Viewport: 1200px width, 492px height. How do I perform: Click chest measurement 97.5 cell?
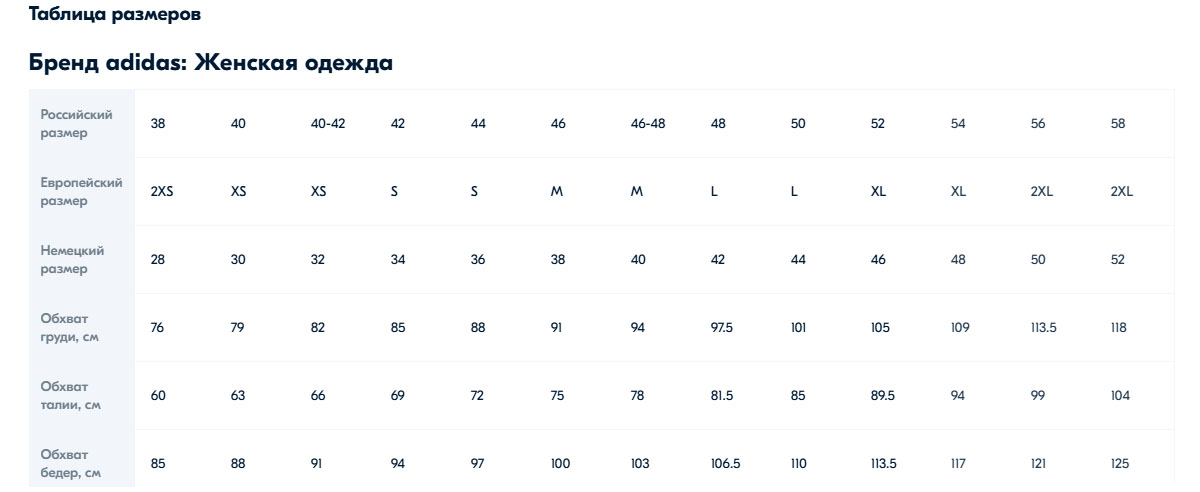722,328
